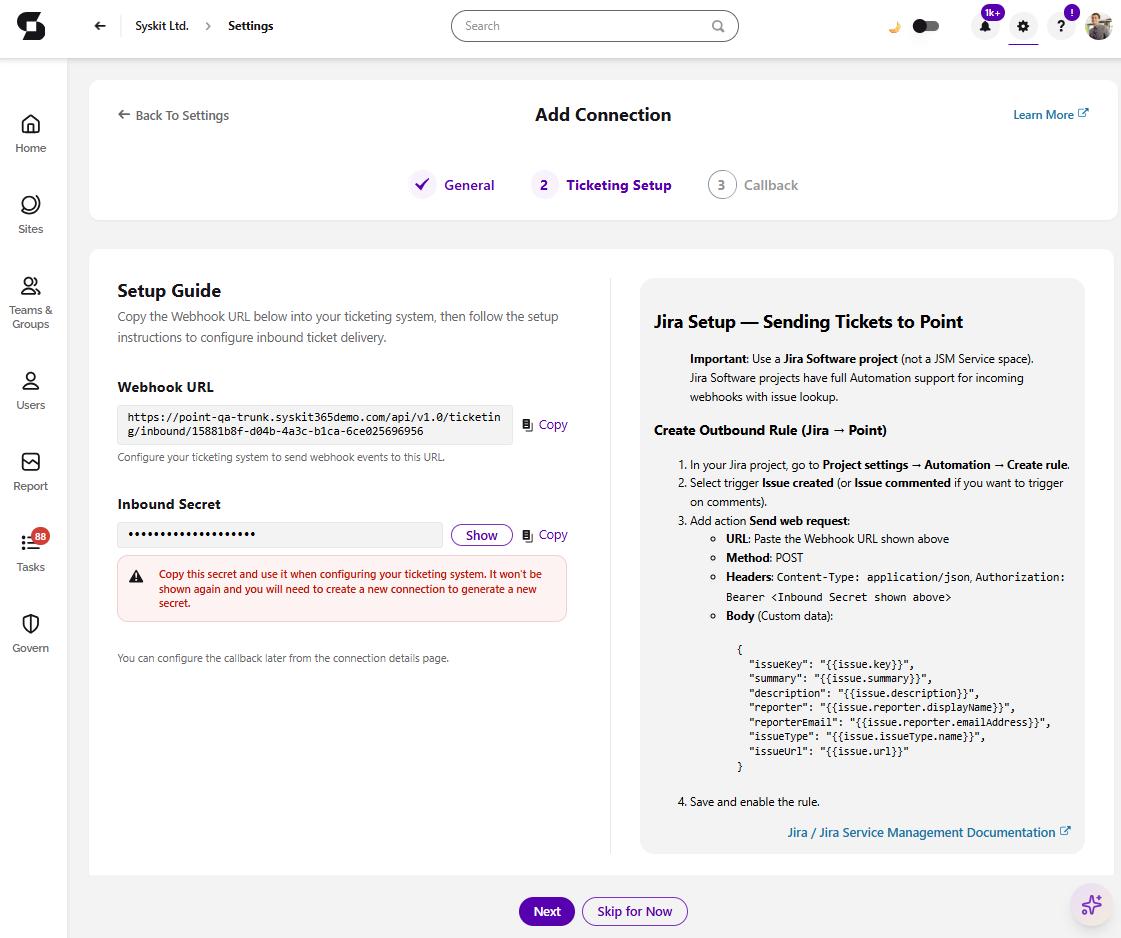Open the Tasks sidebar item
The image size is (1121, 938).
(x=31, y=552)
